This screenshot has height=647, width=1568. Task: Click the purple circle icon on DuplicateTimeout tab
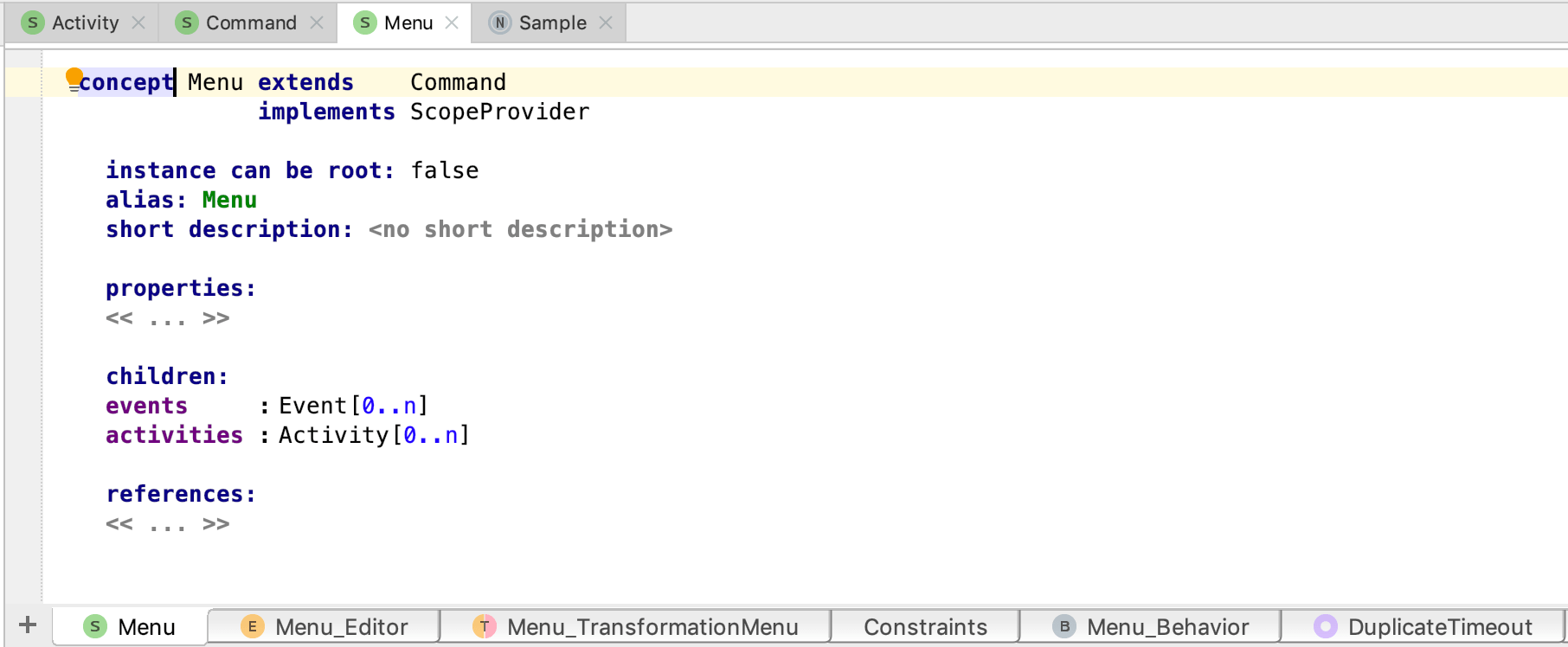tap(1326, 626)
